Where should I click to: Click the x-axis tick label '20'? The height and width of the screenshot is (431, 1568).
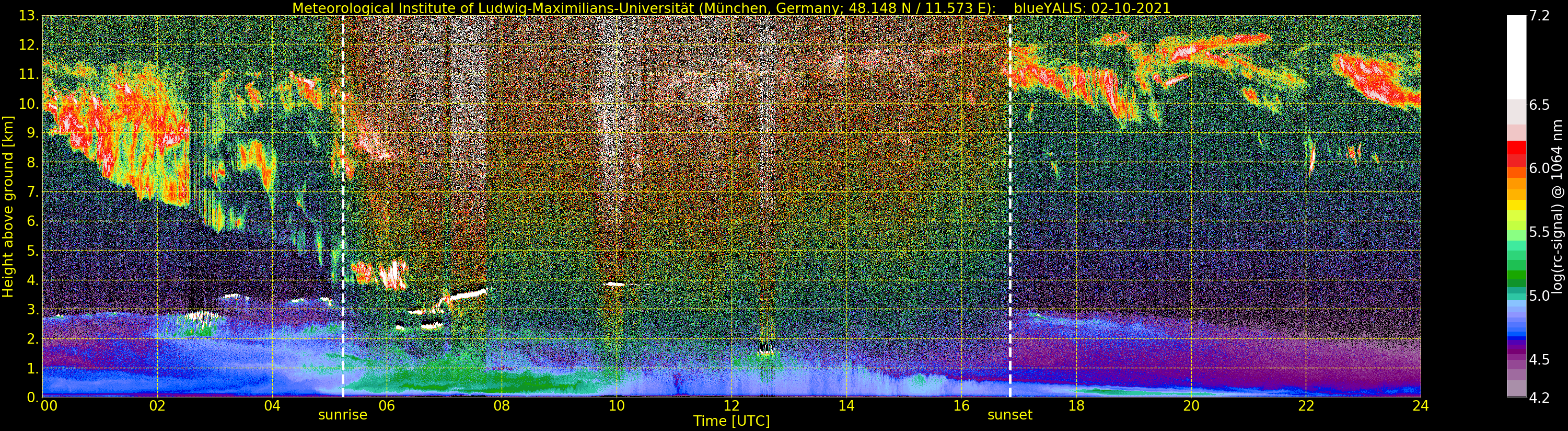pos(1191,406)
